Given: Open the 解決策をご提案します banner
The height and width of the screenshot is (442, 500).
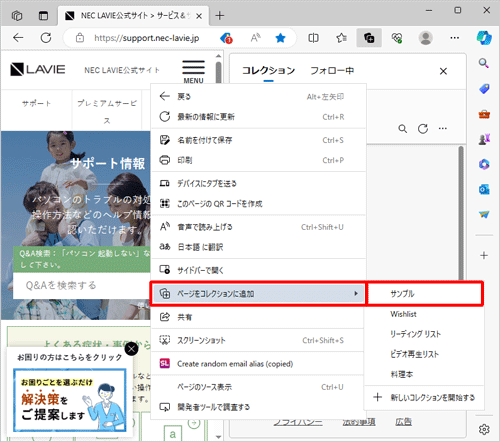Looking at the screenshot, I should pos(70,400).
